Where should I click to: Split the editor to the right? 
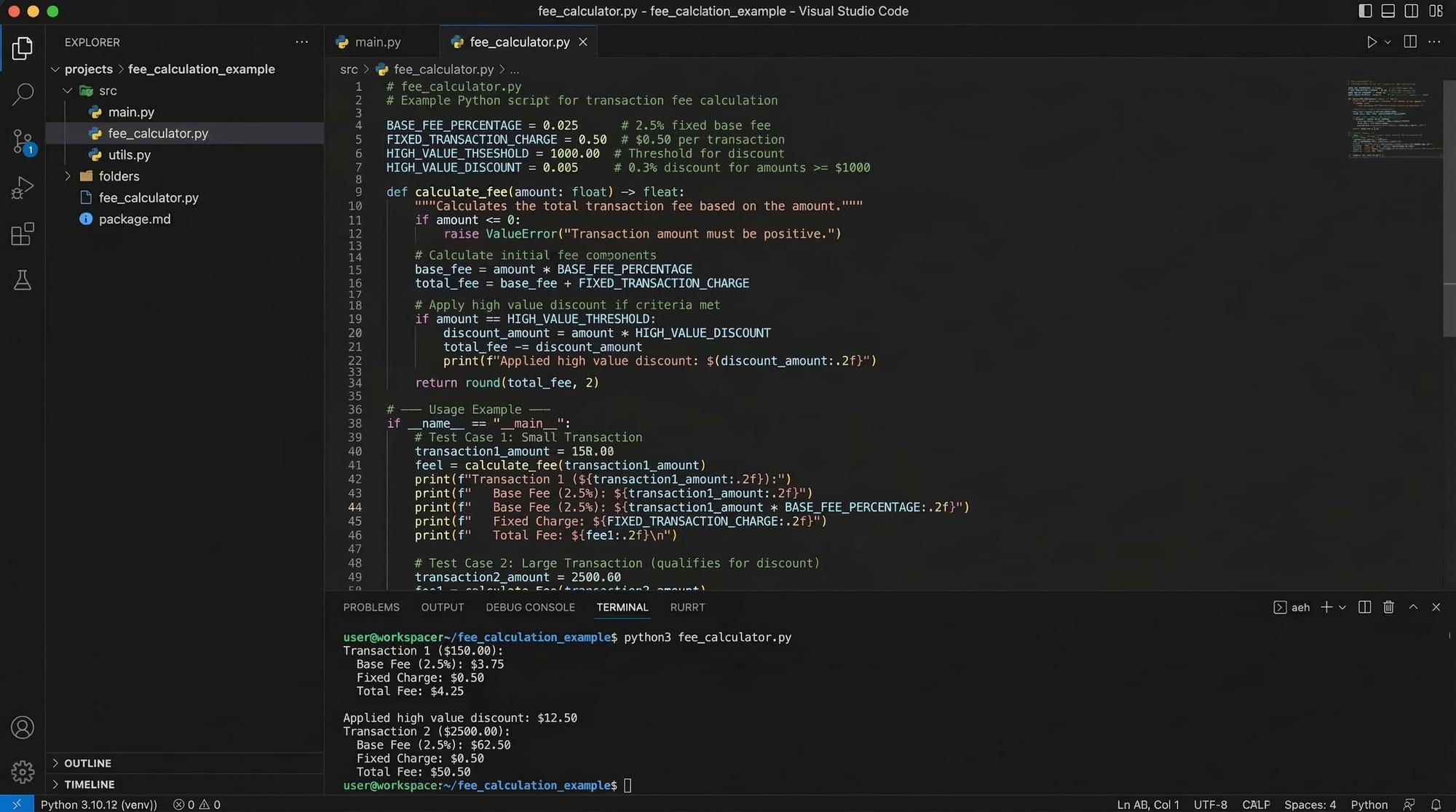pyautogui.click(x=1410, y=42)
